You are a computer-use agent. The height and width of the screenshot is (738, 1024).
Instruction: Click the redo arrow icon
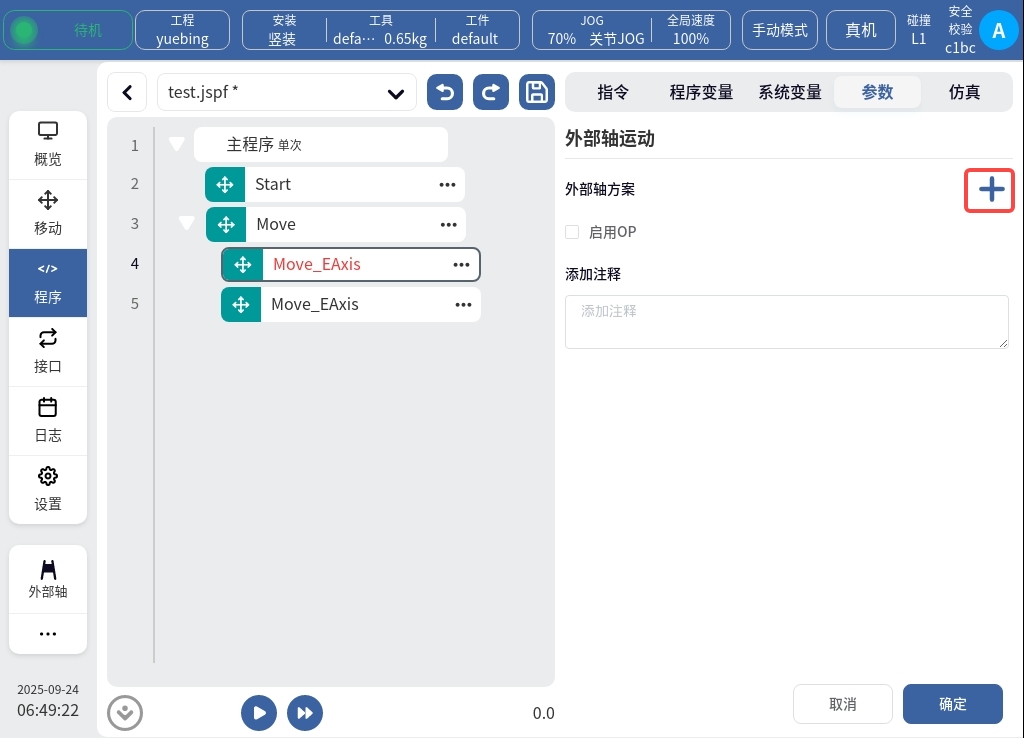coord(490,93)
